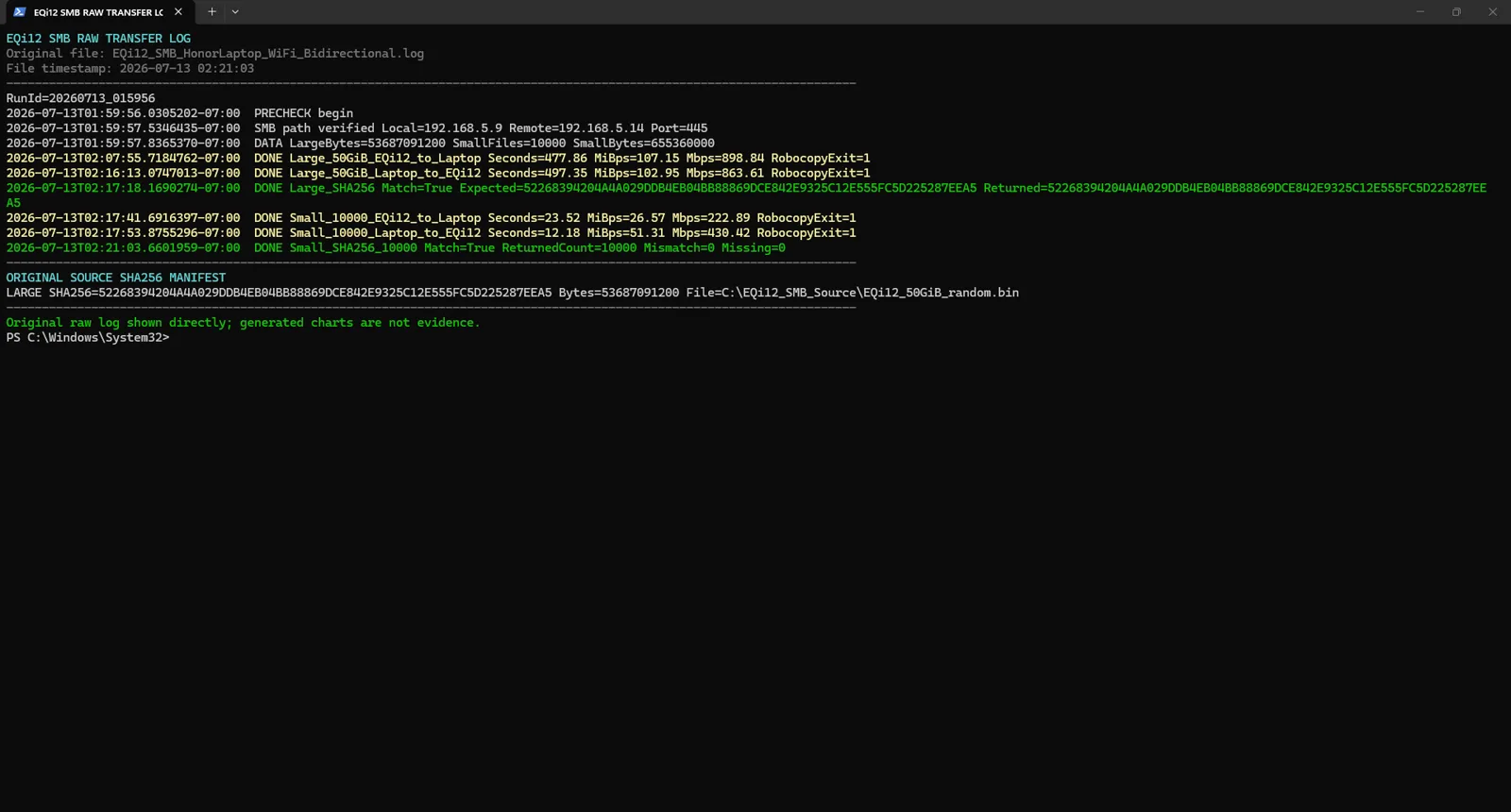Click the 'Mbps=898.84' value

724,159
